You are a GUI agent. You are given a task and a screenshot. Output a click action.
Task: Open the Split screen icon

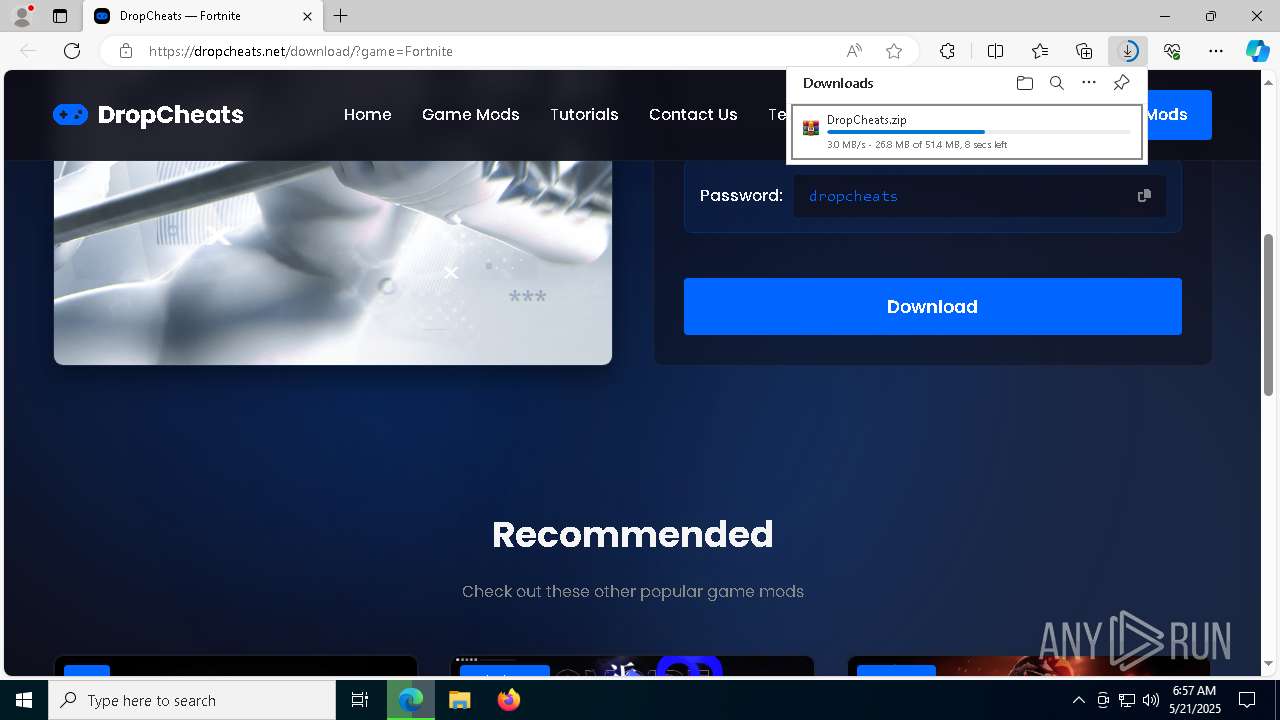coord(995,51)
